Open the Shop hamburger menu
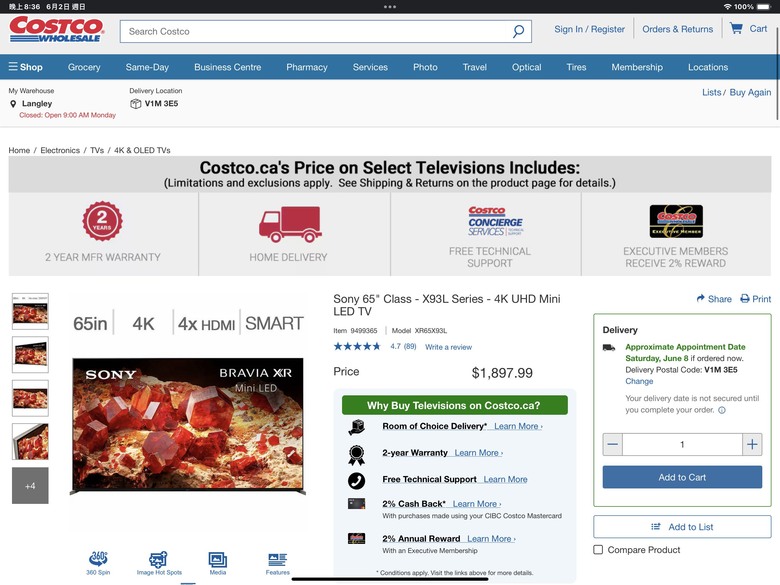 point(25,67)
